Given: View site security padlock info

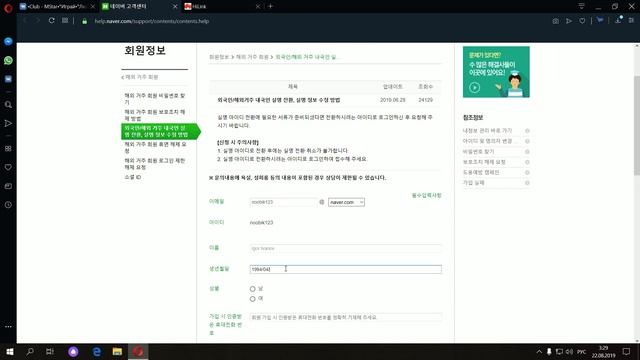Looking at the screenshot, I should 84,21.
